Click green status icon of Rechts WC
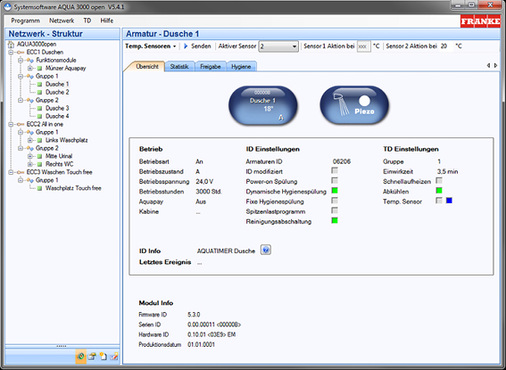Image resolution: width=506 pixels, height=370 pixels. click(x=40, y=164)
